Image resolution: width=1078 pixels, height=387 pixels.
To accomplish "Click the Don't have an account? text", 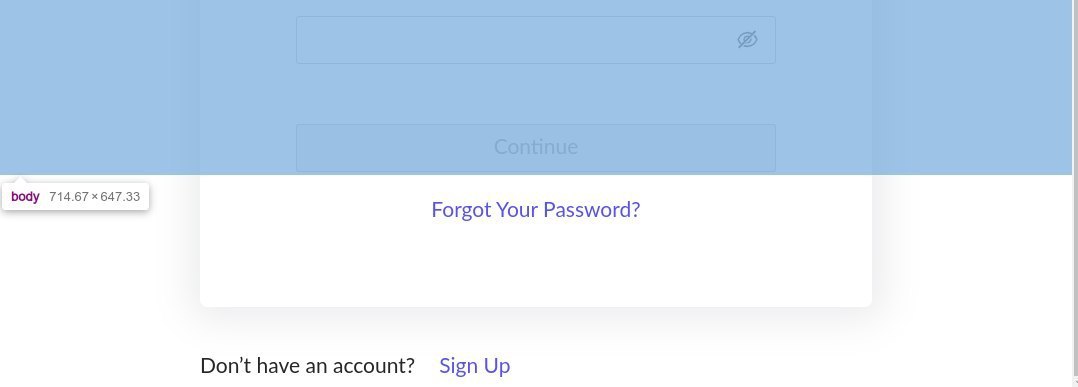I will [x=307, y=365].
